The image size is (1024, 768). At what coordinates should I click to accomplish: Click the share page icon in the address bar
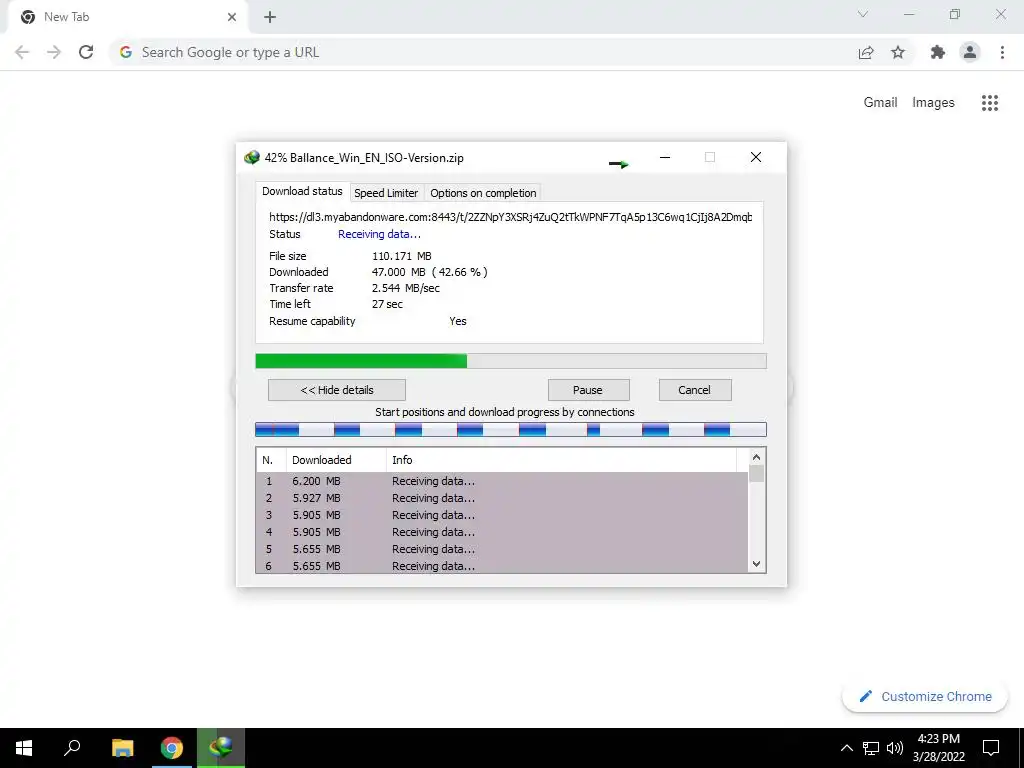(866, 52)
